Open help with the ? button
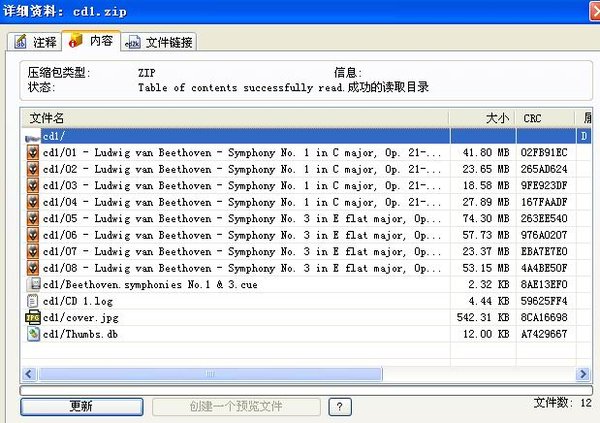This screenshot has width=600, height=423. click(x=340, y=407)
